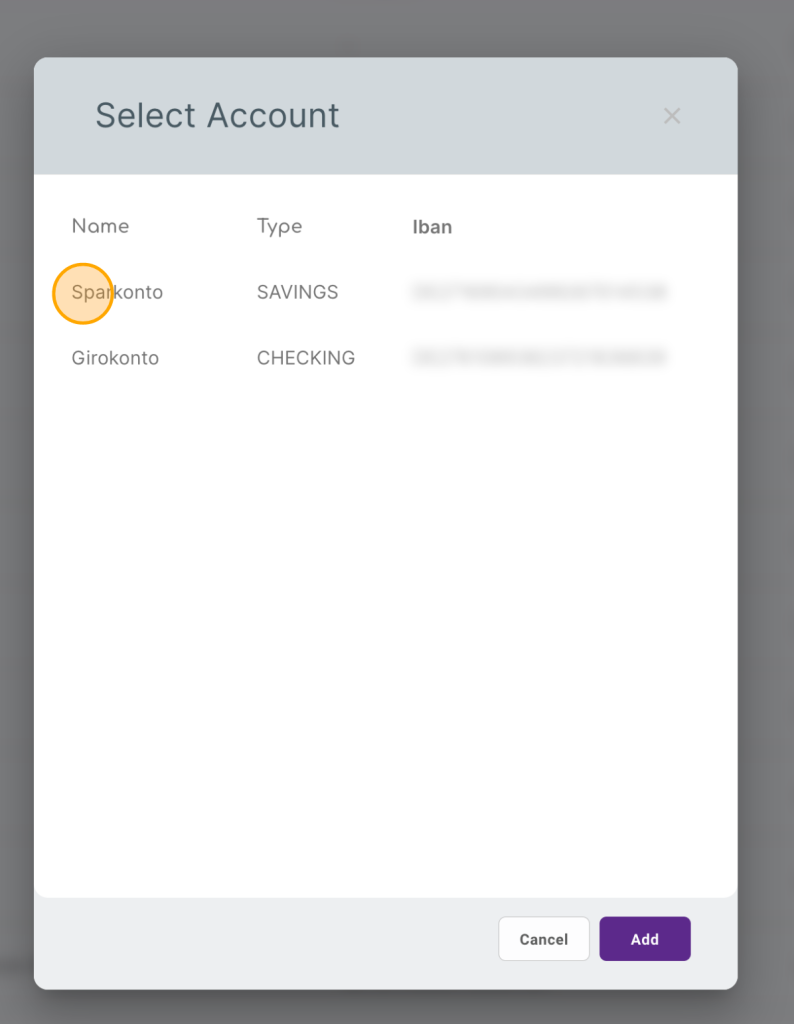Choose the Girokonto account name

pyautogui.click(x=115, y=358)
